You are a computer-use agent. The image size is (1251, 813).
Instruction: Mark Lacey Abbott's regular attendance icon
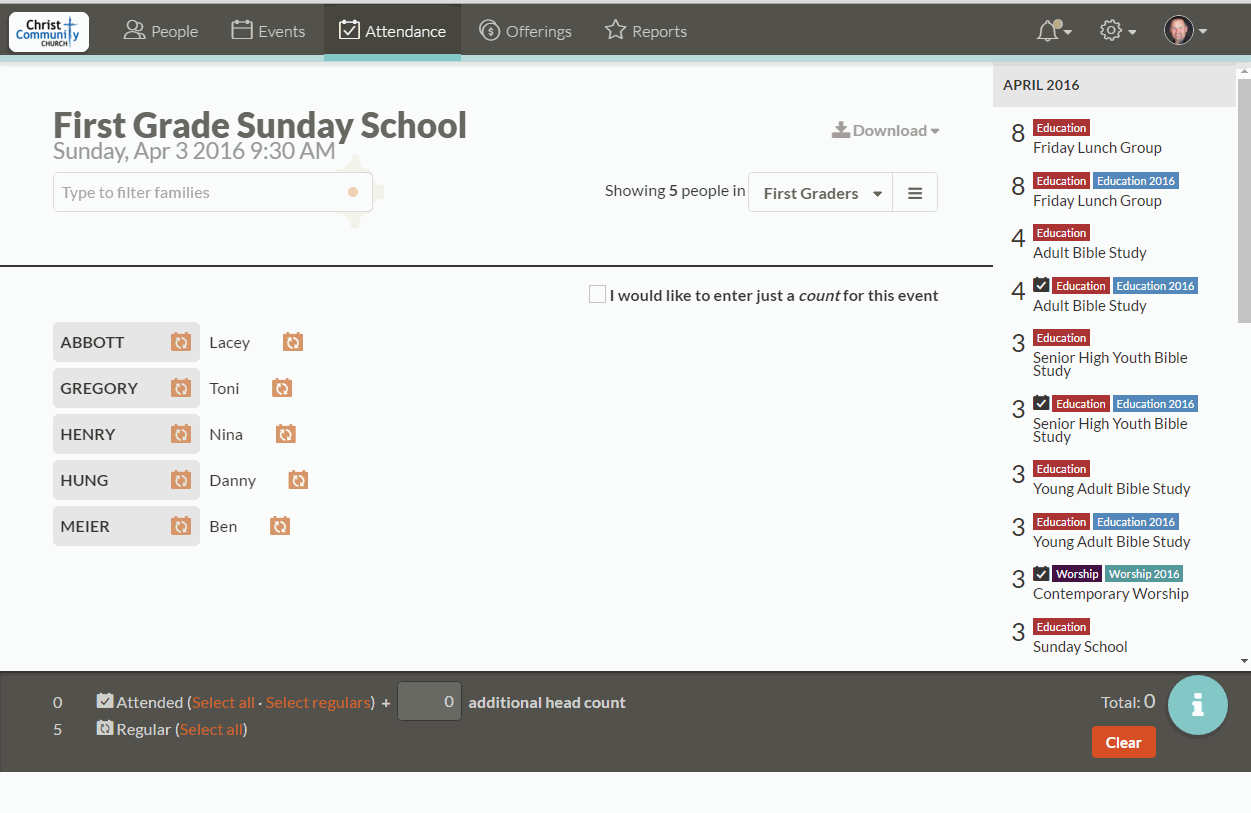(x=292, y=341)
